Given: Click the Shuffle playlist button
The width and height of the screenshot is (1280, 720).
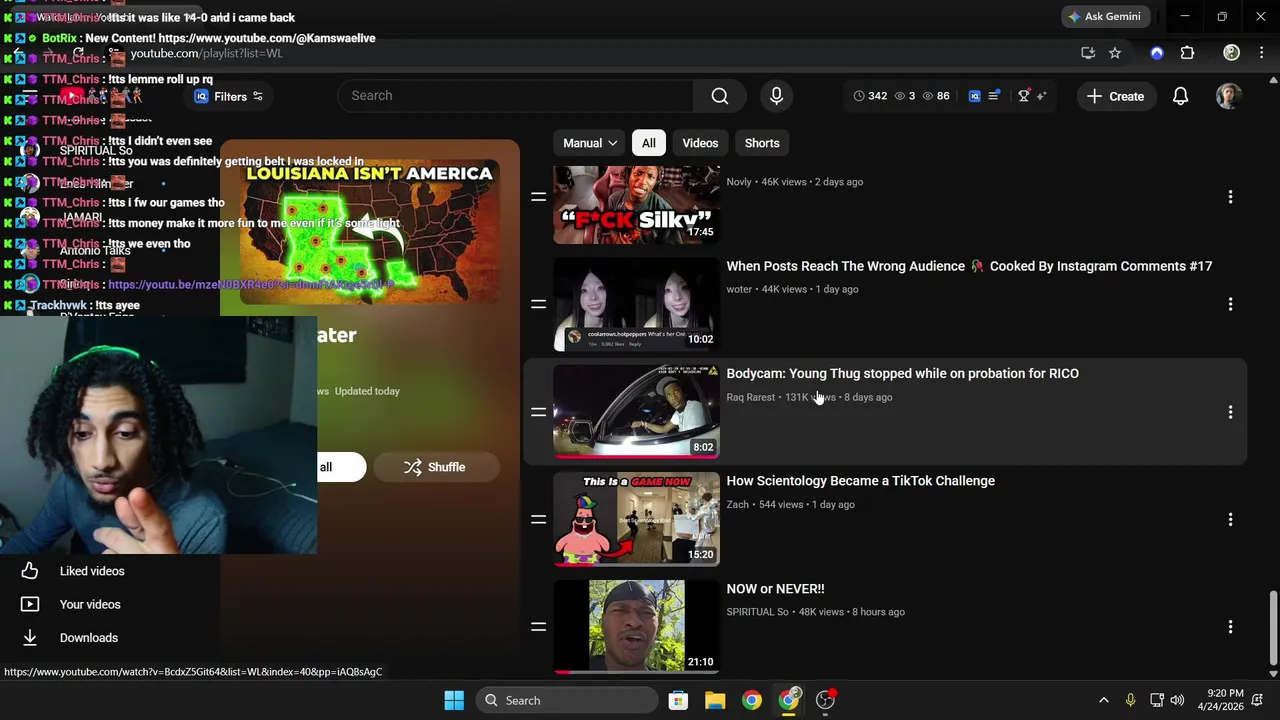Looking at the screenshot, I should [435, 467].
